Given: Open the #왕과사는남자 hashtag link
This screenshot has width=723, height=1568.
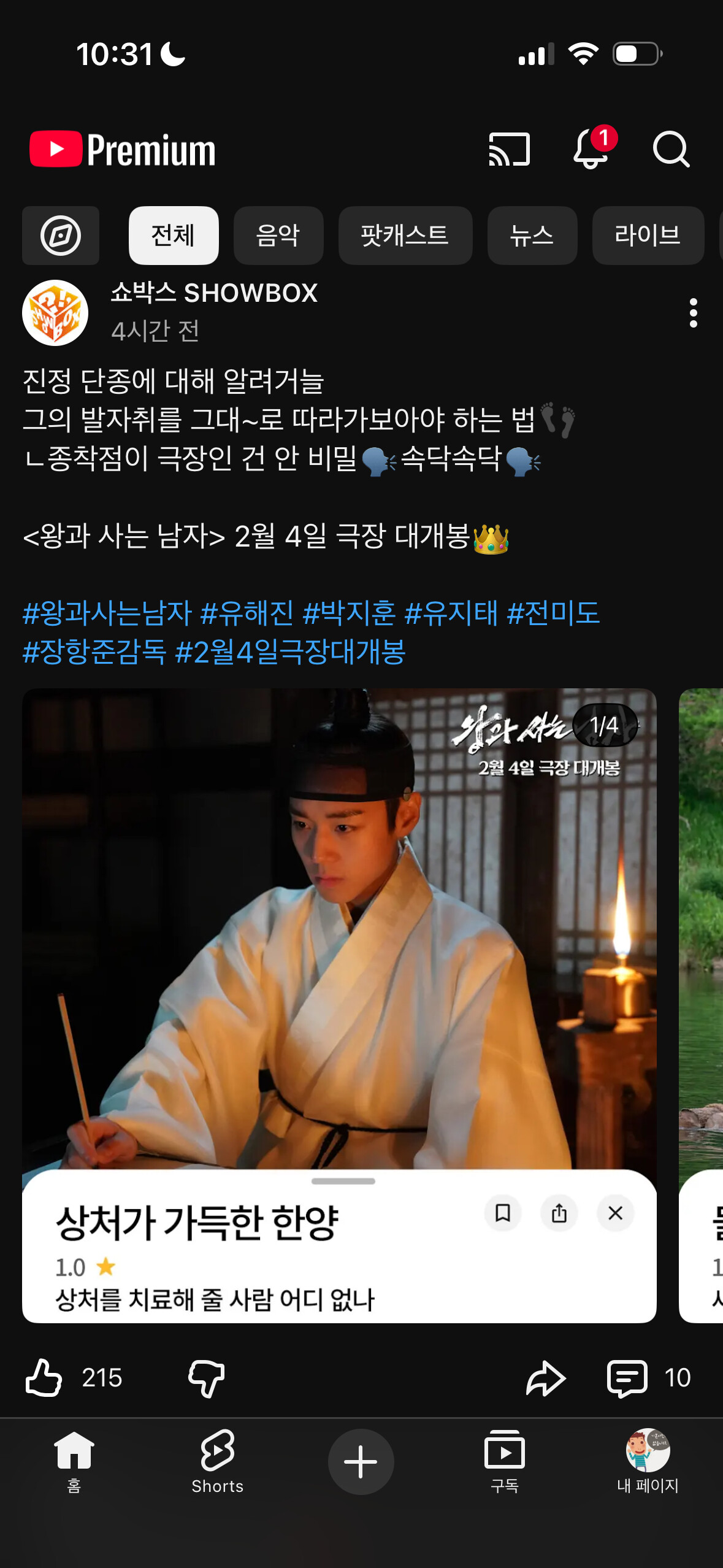Looking at the screenshot, I should 107,613.
